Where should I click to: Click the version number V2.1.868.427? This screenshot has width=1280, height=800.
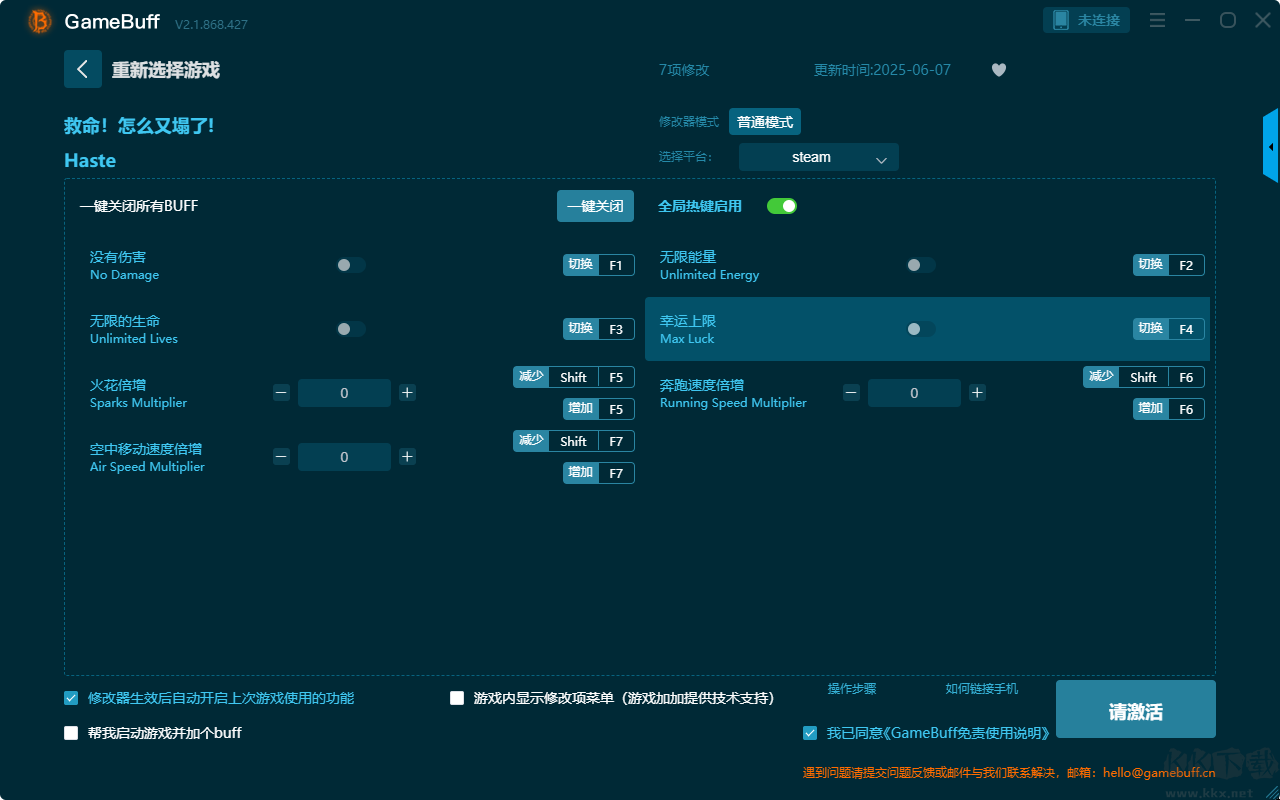211,24
